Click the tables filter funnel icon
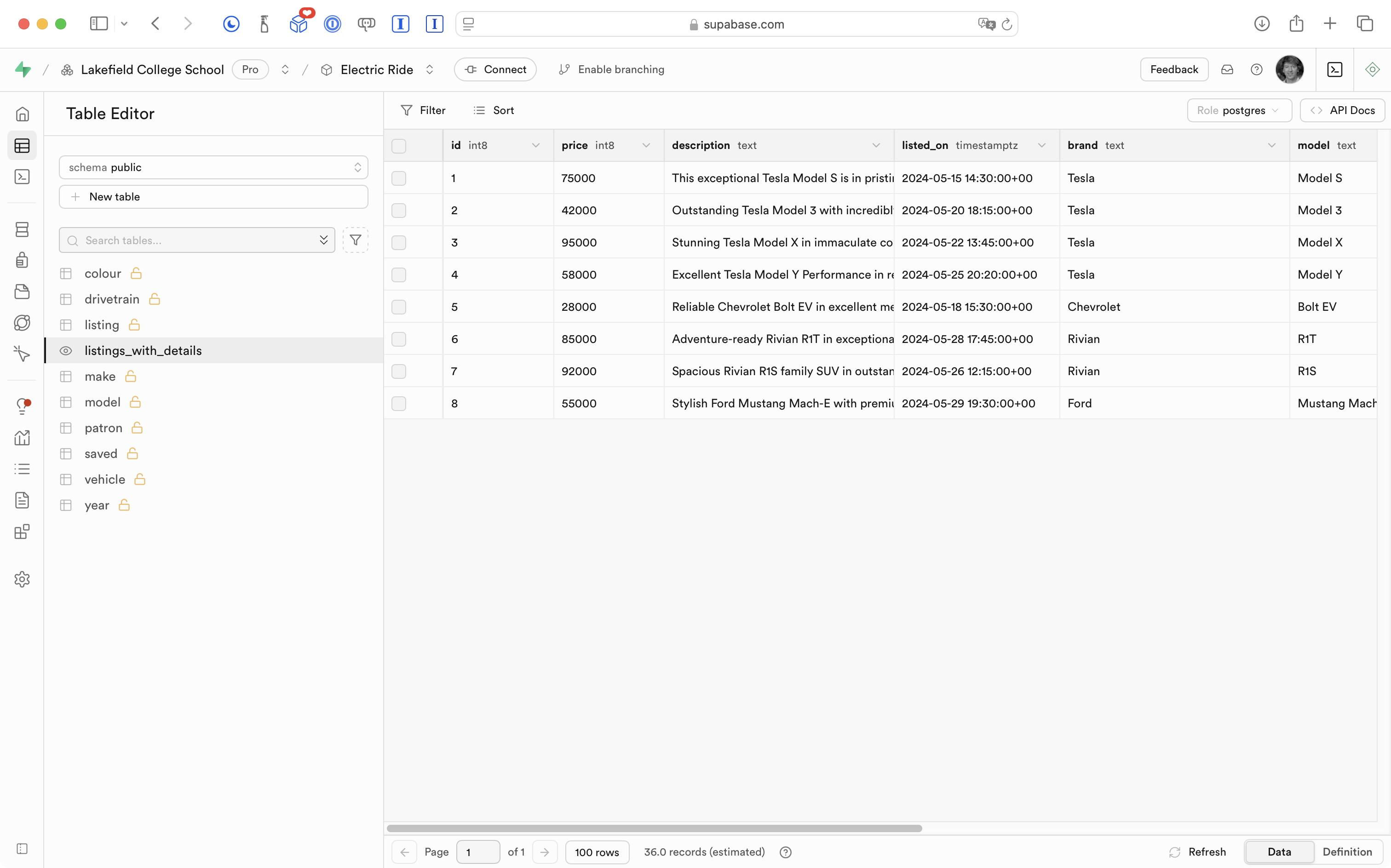Viewport: 1391px width, 868px height. tap(355, 240)
